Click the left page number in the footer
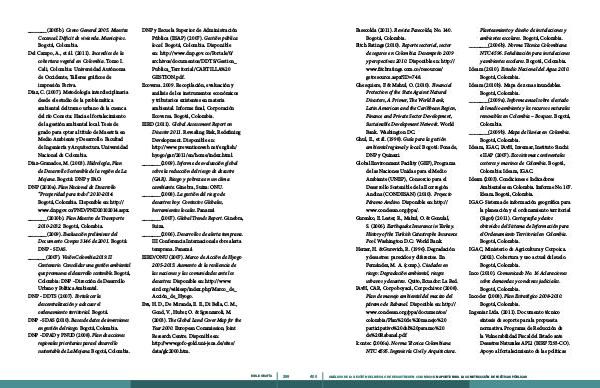The height and width of the screenshot is (388, 600). click(285, 376)
